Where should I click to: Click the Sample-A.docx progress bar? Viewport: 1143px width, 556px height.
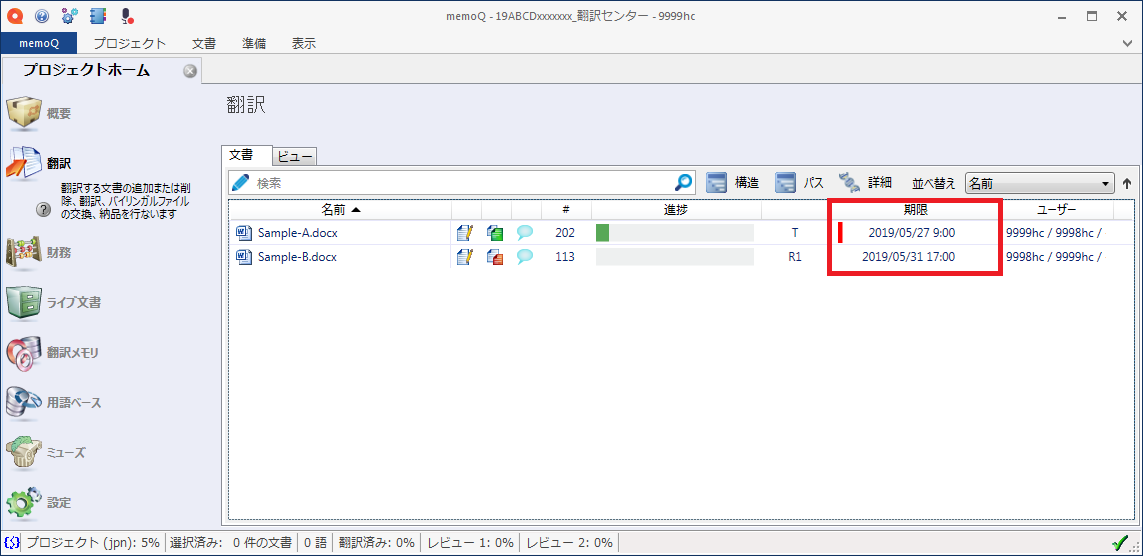pos(674,233)
